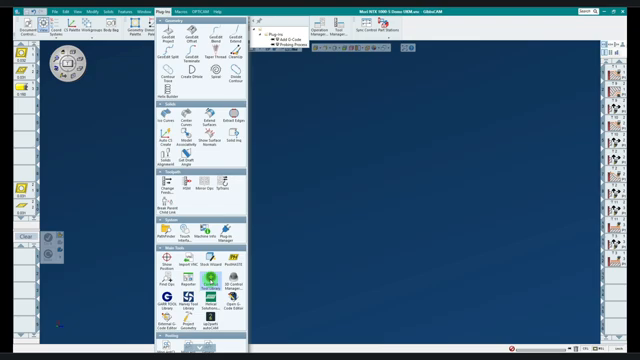Open the Auto CS Create tool
This screenshot has width=640, height=360.
point(166,137)
